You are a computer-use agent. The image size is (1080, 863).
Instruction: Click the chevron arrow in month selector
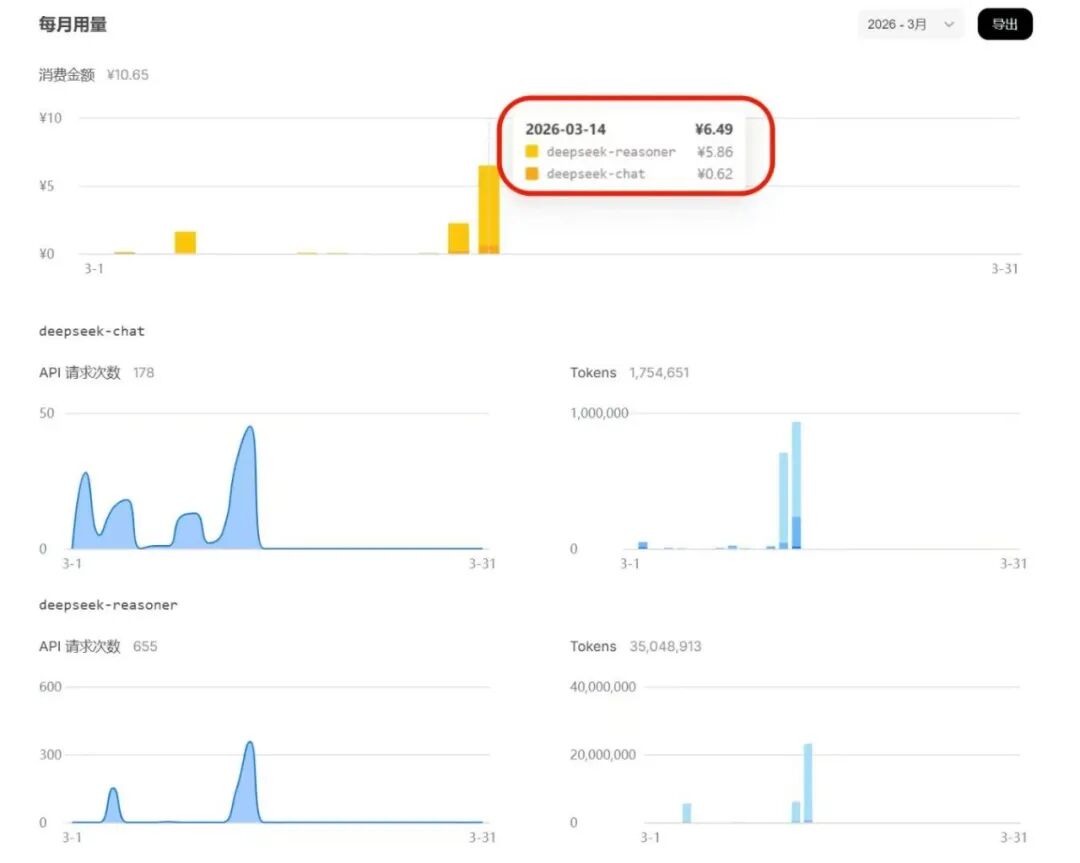pyautogui.click(x=948, y=25)
